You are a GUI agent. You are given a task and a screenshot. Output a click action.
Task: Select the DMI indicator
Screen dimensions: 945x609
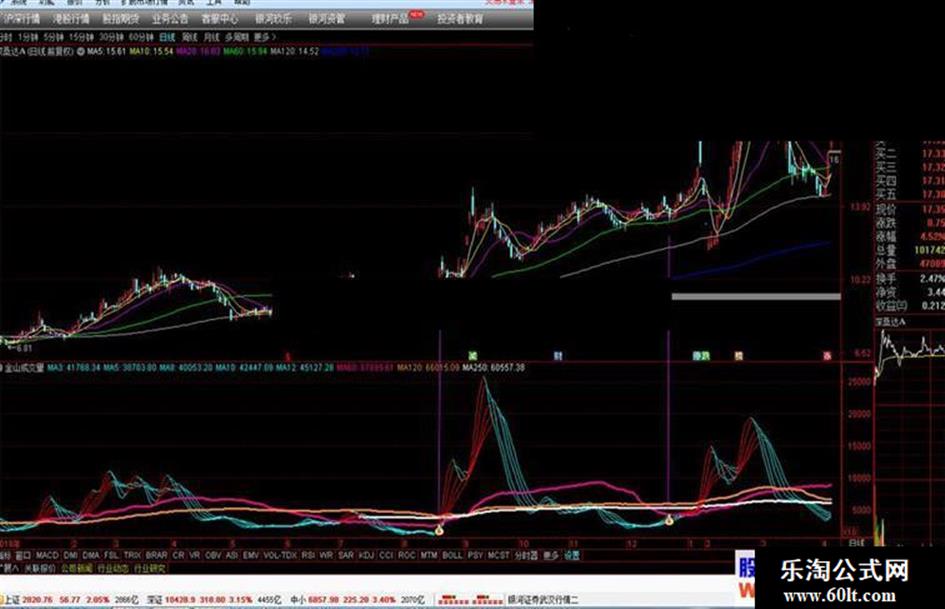[x=71, y=555]
